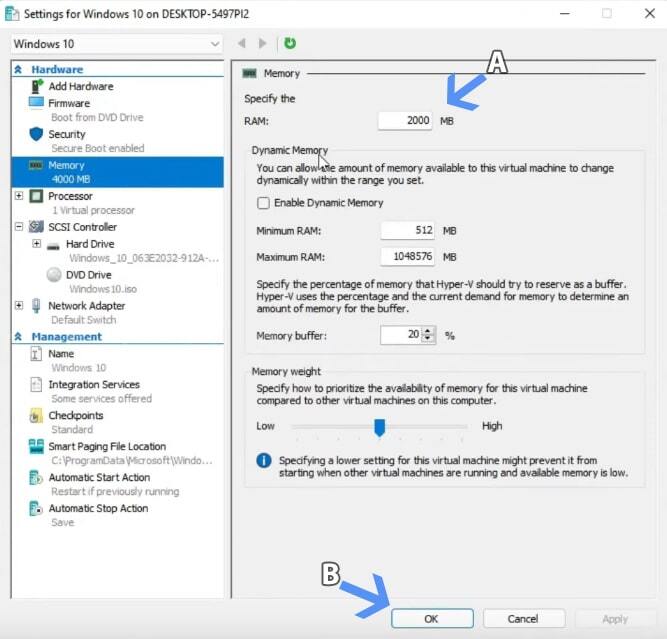The height and width of the screenshot is (639, 667).
Task: Click 'Default Switch' under Network Adapter
Action: pyautogui.click(x=84, y=320)
